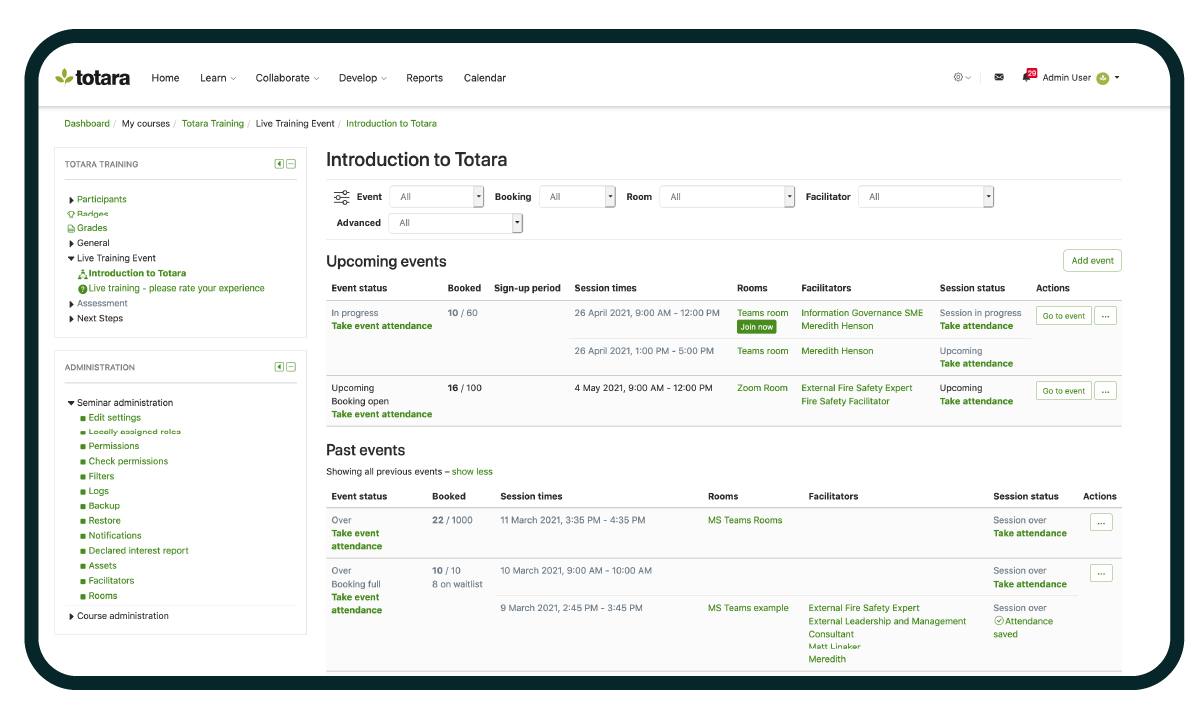Screen dimensions: 1201x719
Task: Click Go to event for 4 May event
Action: click(1063, 391)
